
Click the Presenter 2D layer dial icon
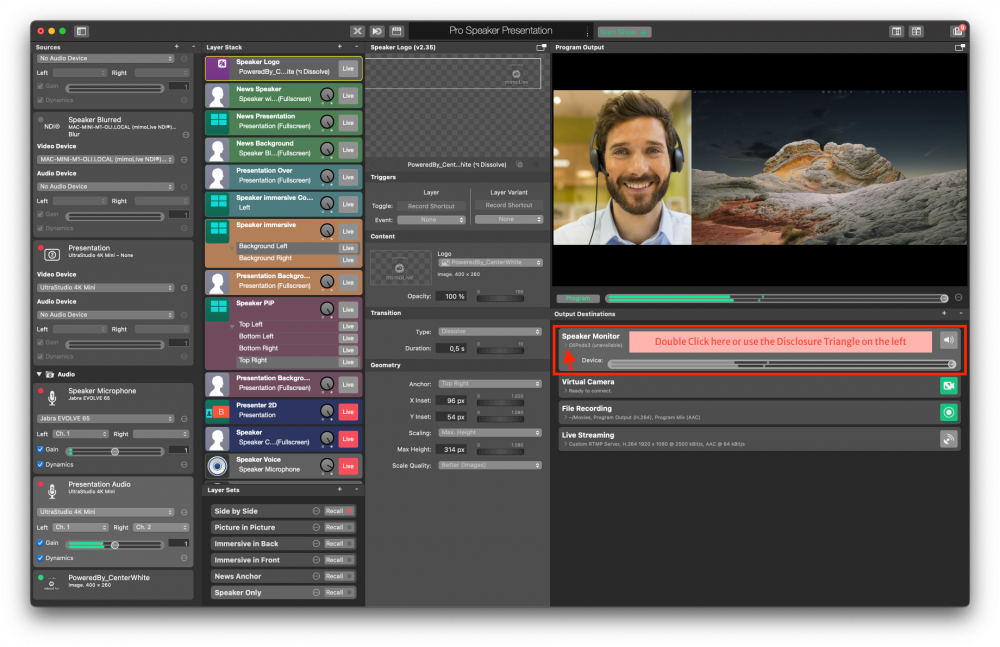tap(327, 412)
